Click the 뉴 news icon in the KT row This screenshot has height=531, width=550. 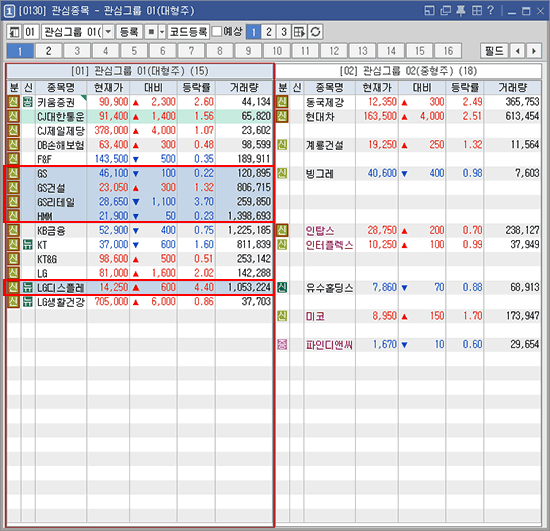[x=28, y=244]
